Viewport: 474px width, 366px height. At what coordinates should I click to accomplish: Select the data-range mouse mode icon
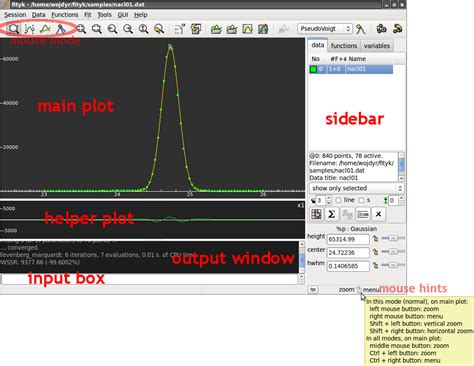tap(30, 29)
